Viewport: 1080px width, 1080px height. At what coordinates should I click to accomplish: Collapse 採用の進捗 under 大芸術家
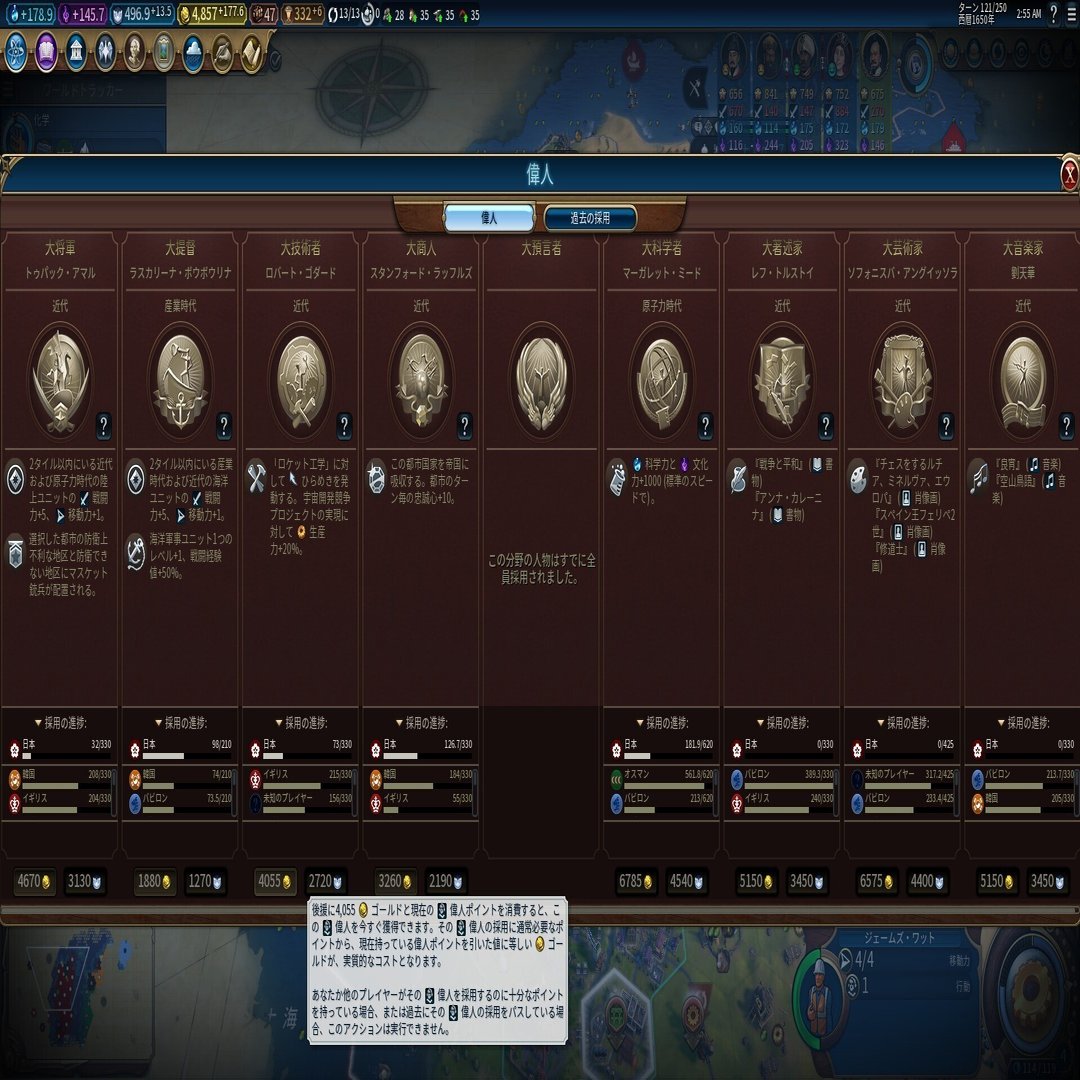(x=903, y=723)
